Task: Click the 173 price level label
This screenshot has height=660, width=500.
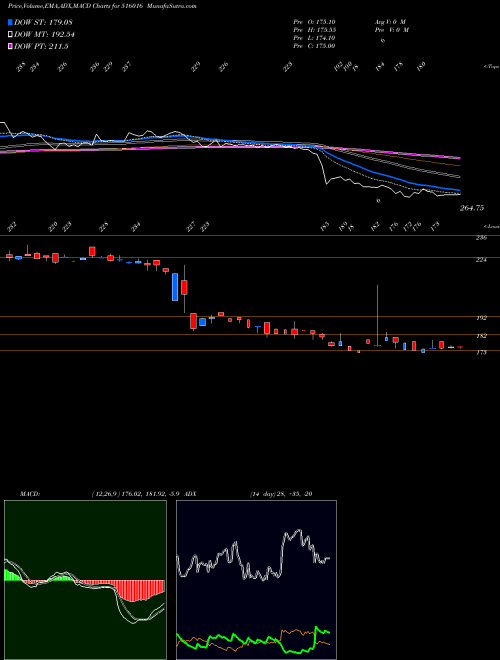Action: tap(481, 352)
